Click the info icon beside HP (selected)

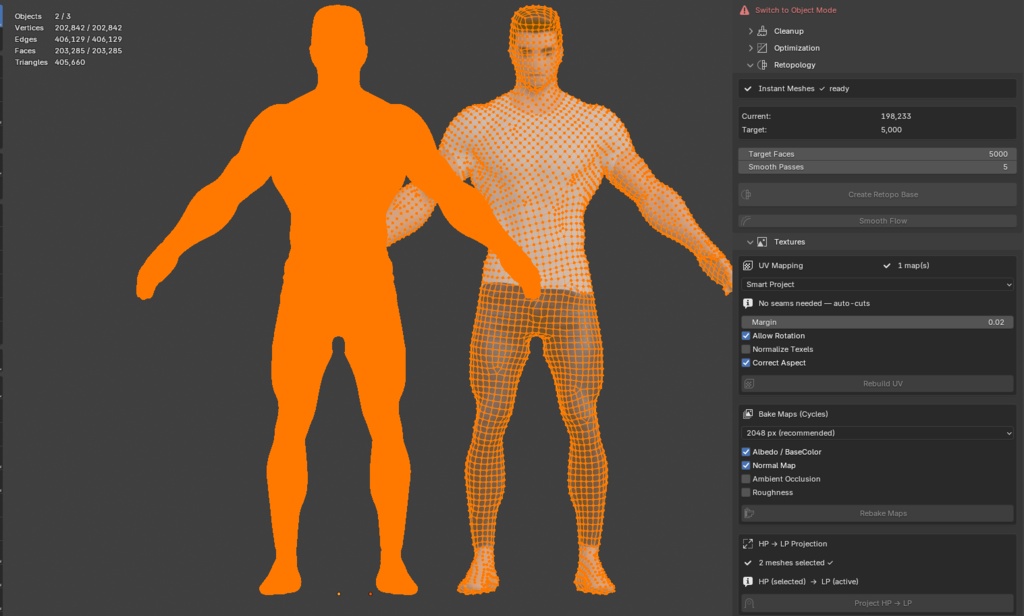coord(748,581)
